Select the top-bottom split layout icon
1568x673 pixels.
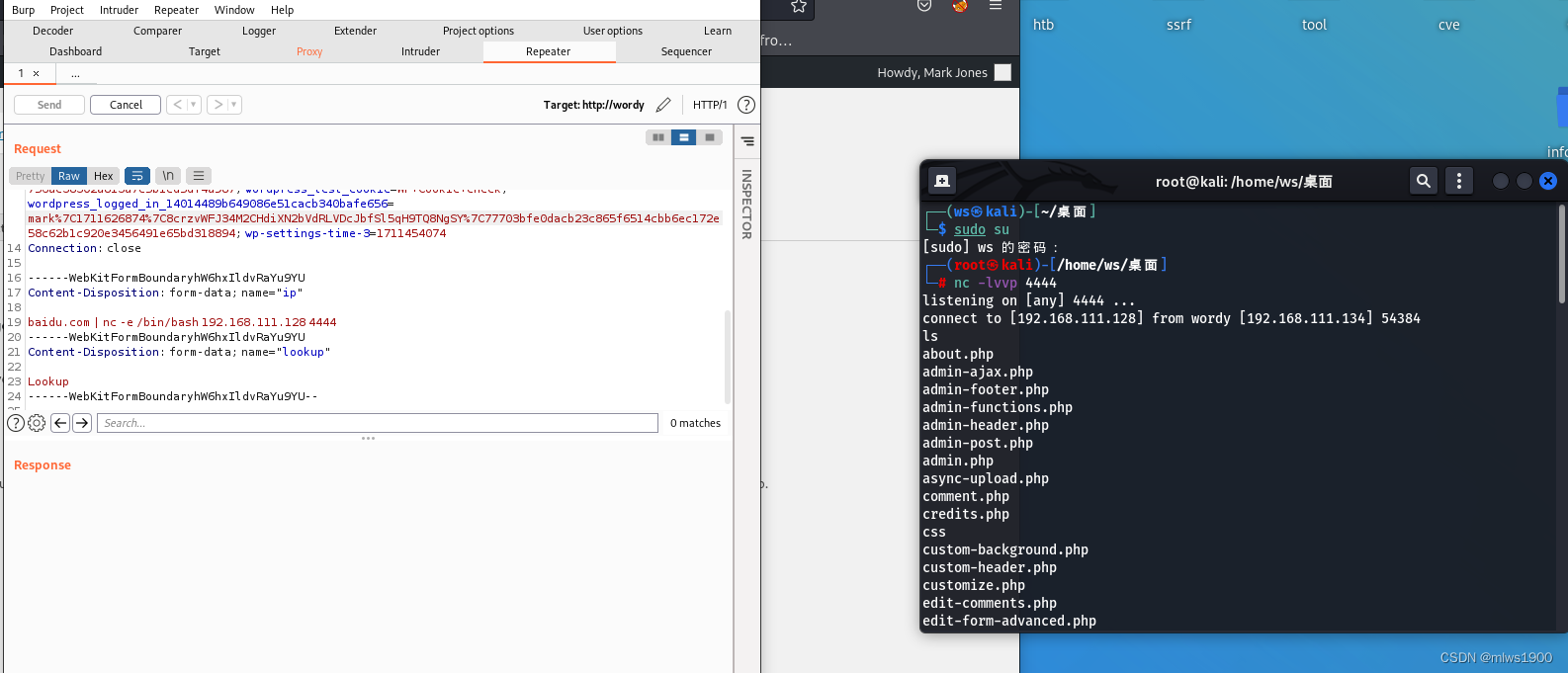684,137
